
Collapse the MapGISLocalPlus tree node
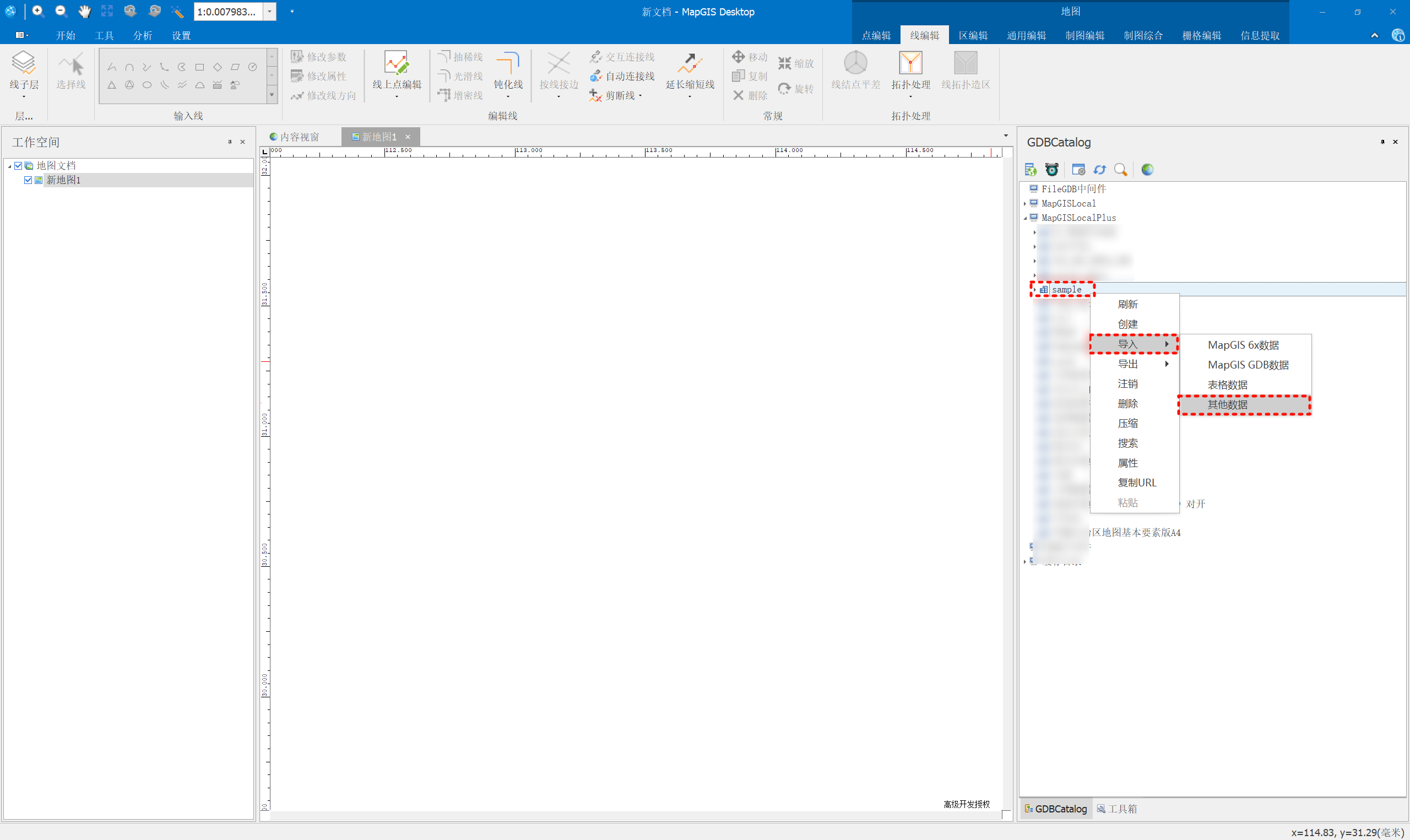tap(1024, 218)
